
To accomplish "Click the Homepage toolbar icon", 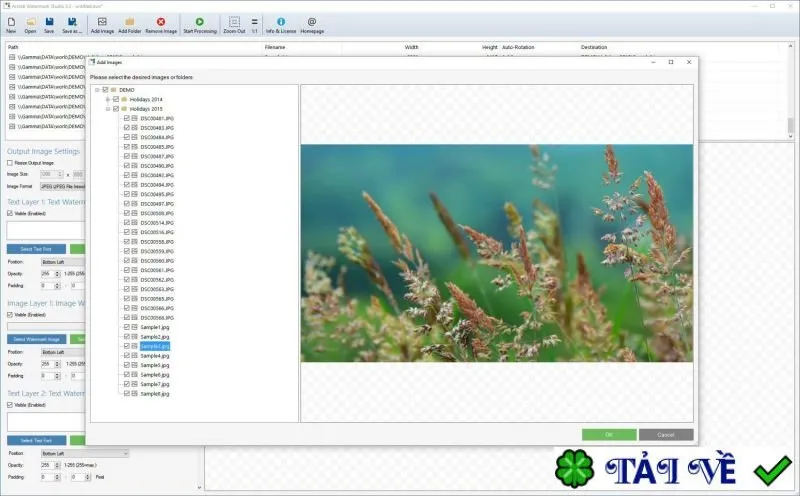I will [312, 22].
